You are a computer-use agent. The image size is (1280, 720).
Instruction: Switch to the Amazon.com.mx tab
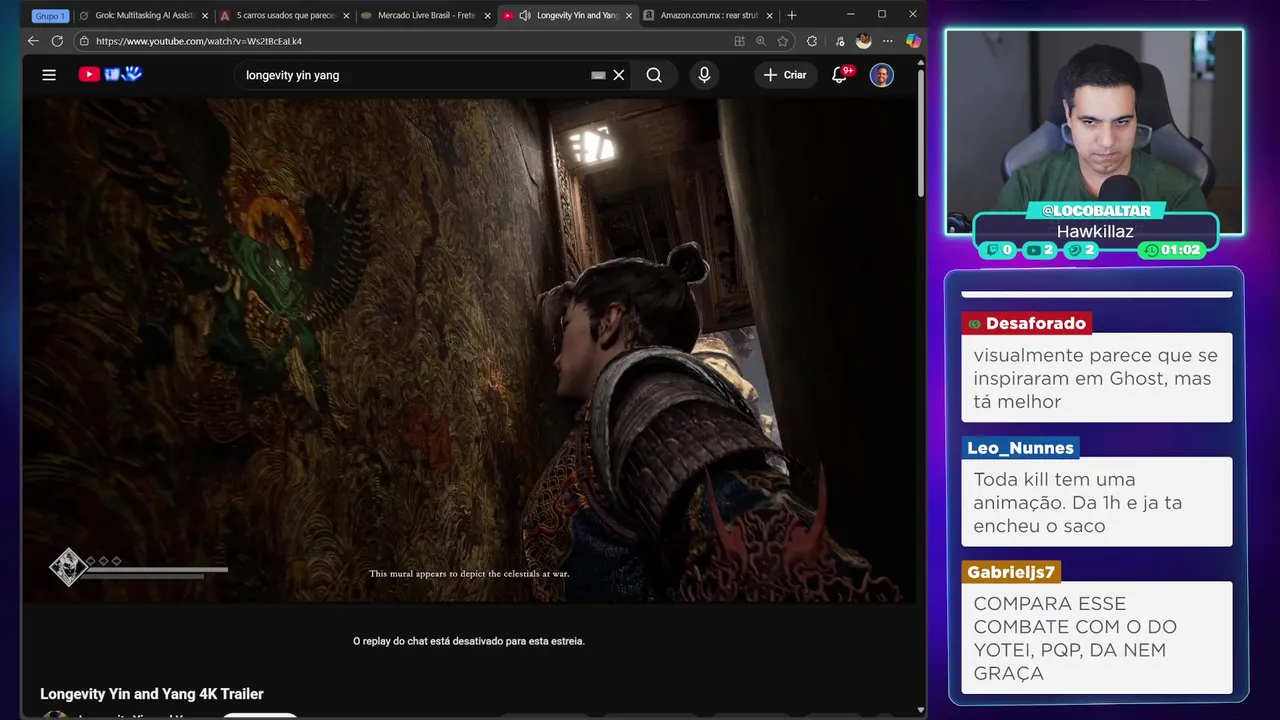click(x=708, y=16)
